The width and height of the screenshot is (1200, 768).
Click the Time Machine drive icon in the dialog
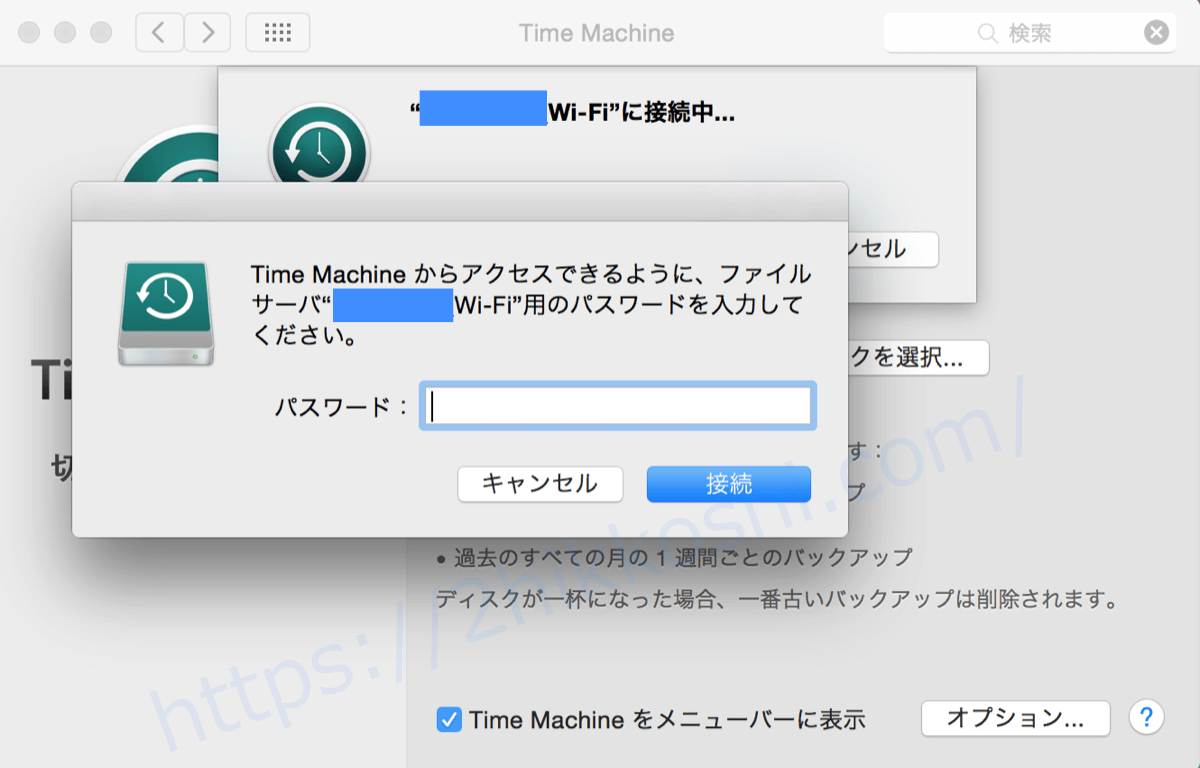pos(167,313)
